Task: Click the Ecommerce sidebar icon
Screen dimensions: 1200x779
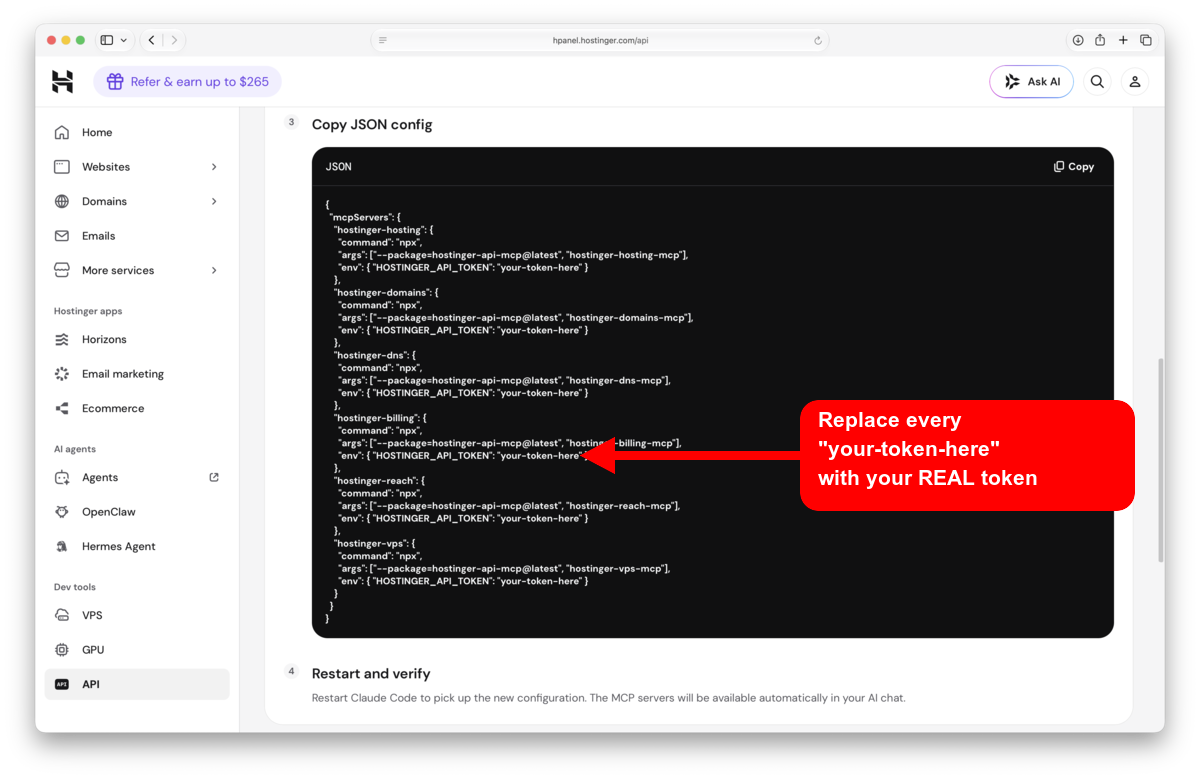Action: (x=62, y=408)
